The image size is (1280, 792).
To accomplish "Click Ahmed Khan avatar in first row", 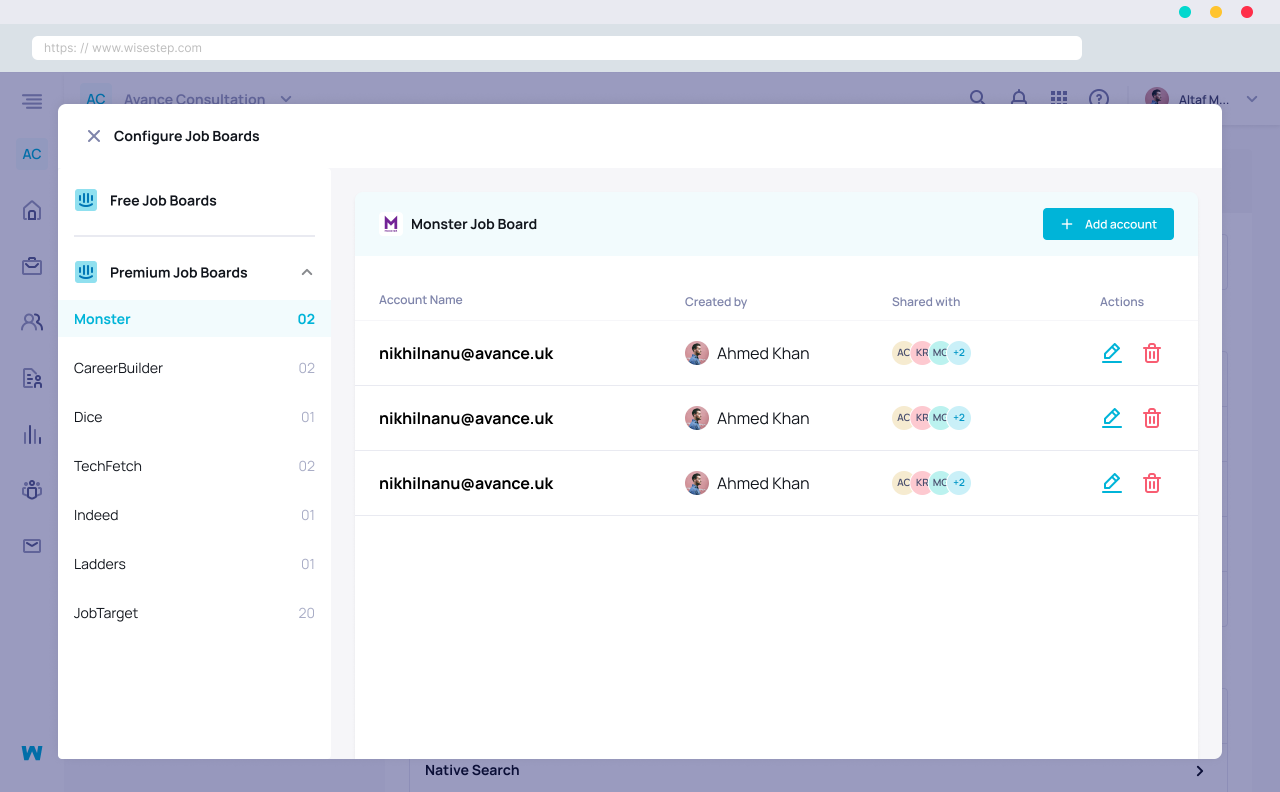I will click(697, 353).
